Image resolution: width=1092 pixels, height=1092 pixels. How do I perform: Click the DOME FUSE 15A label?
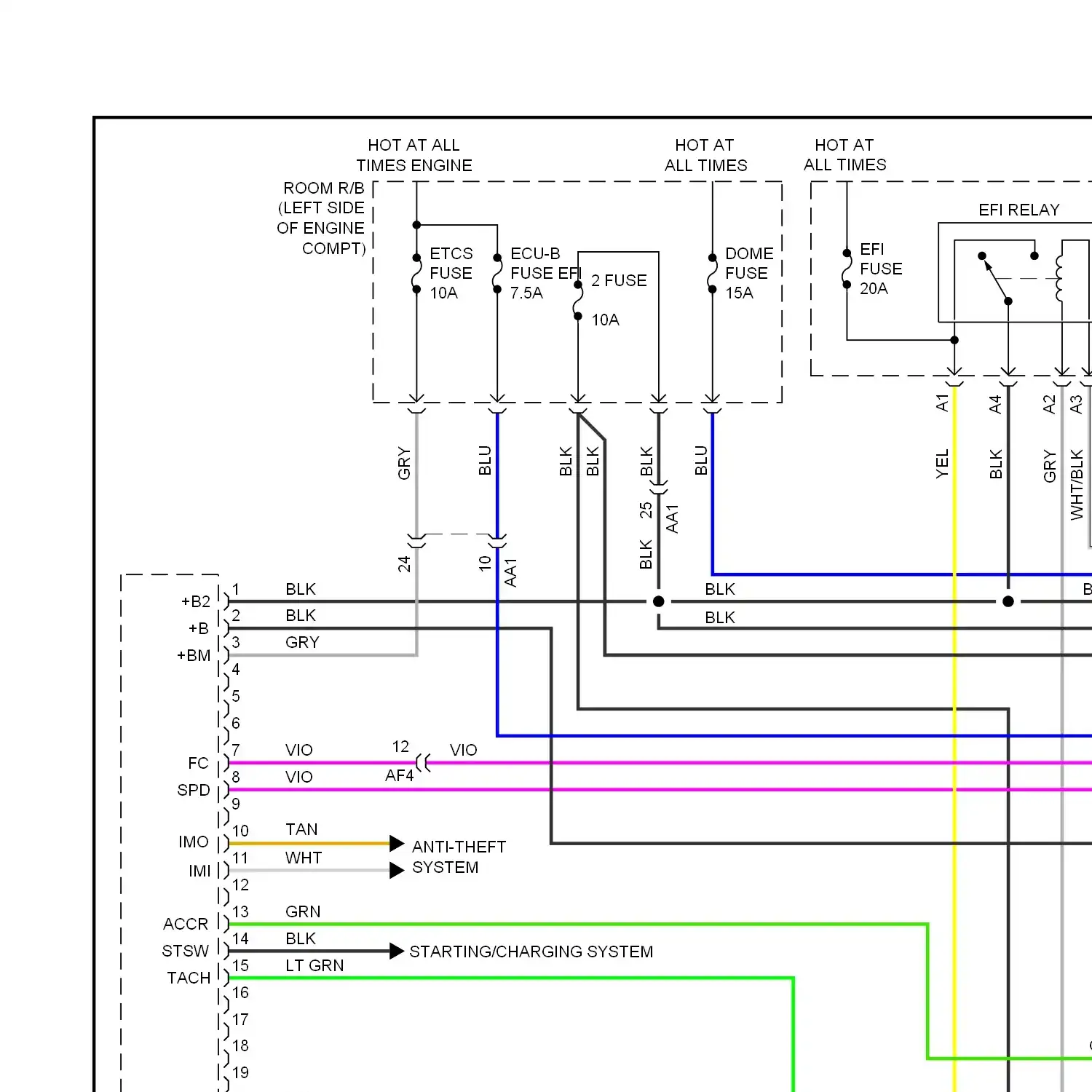[749, 273]
